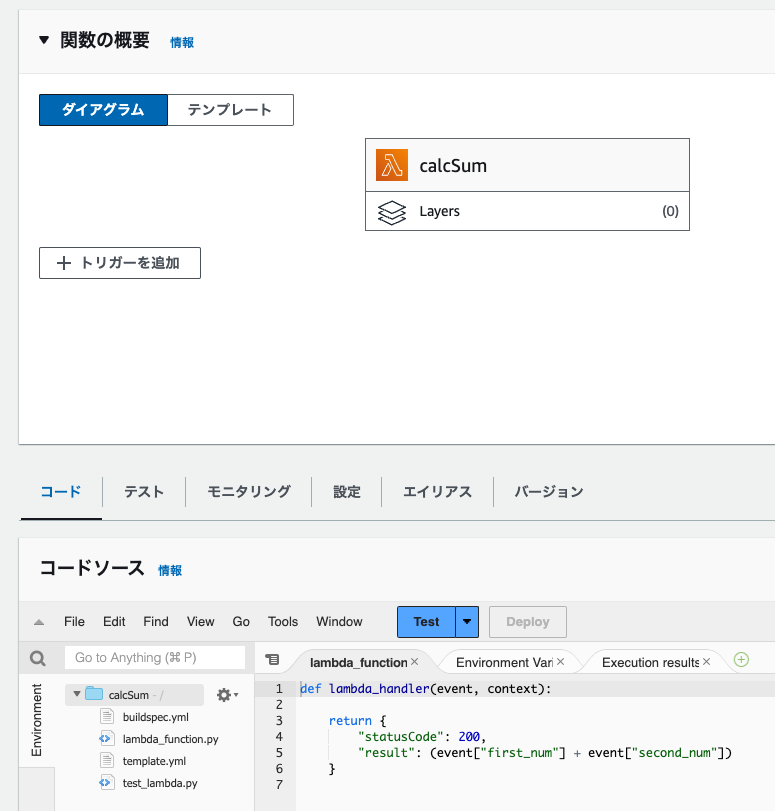This screenshot has width=775, height=811.
Task: Open the Window menu
Action: pyautogui.click(x=339, y=622)
